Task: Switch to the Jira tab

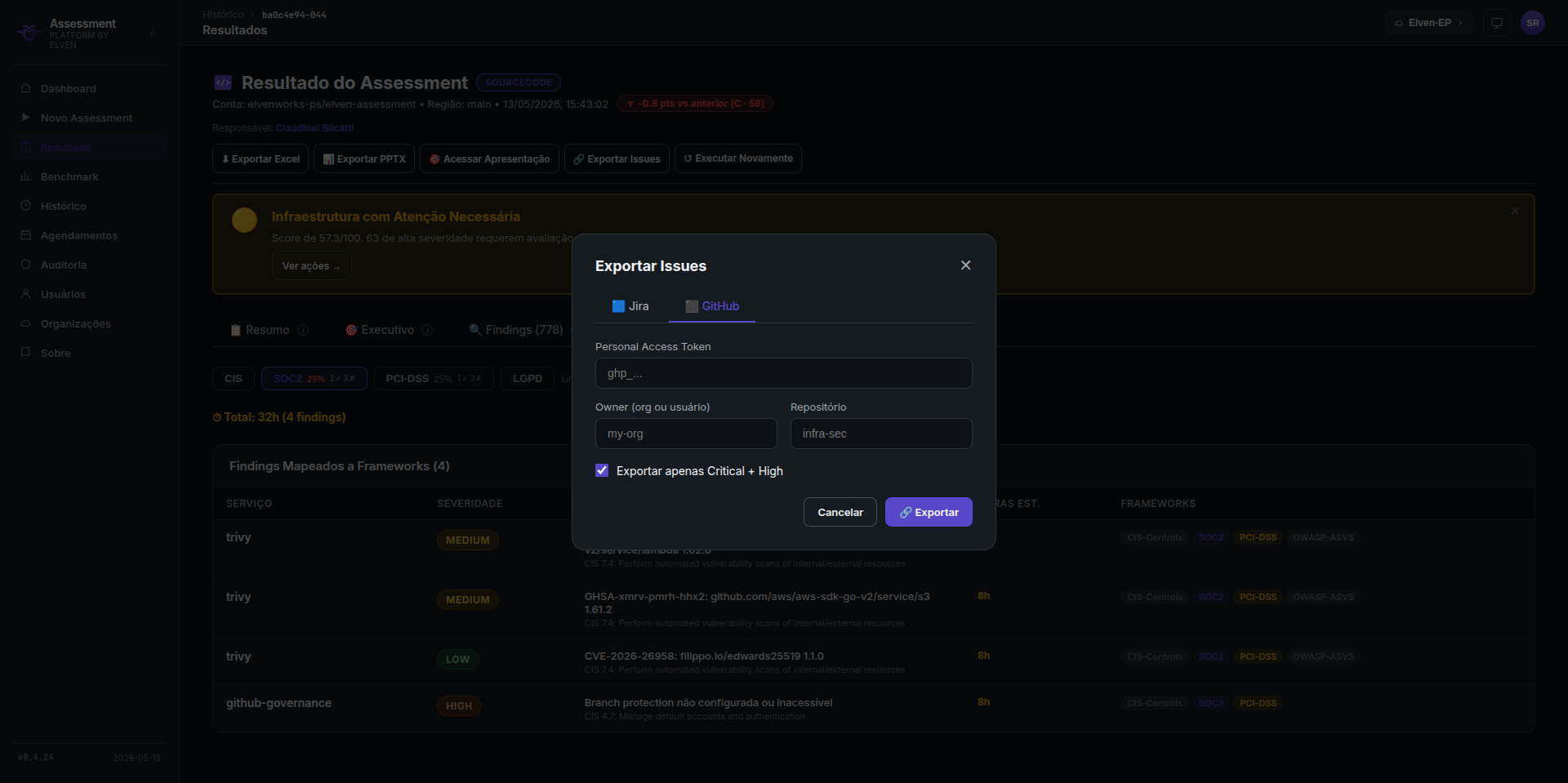Action: coord(630,306)
